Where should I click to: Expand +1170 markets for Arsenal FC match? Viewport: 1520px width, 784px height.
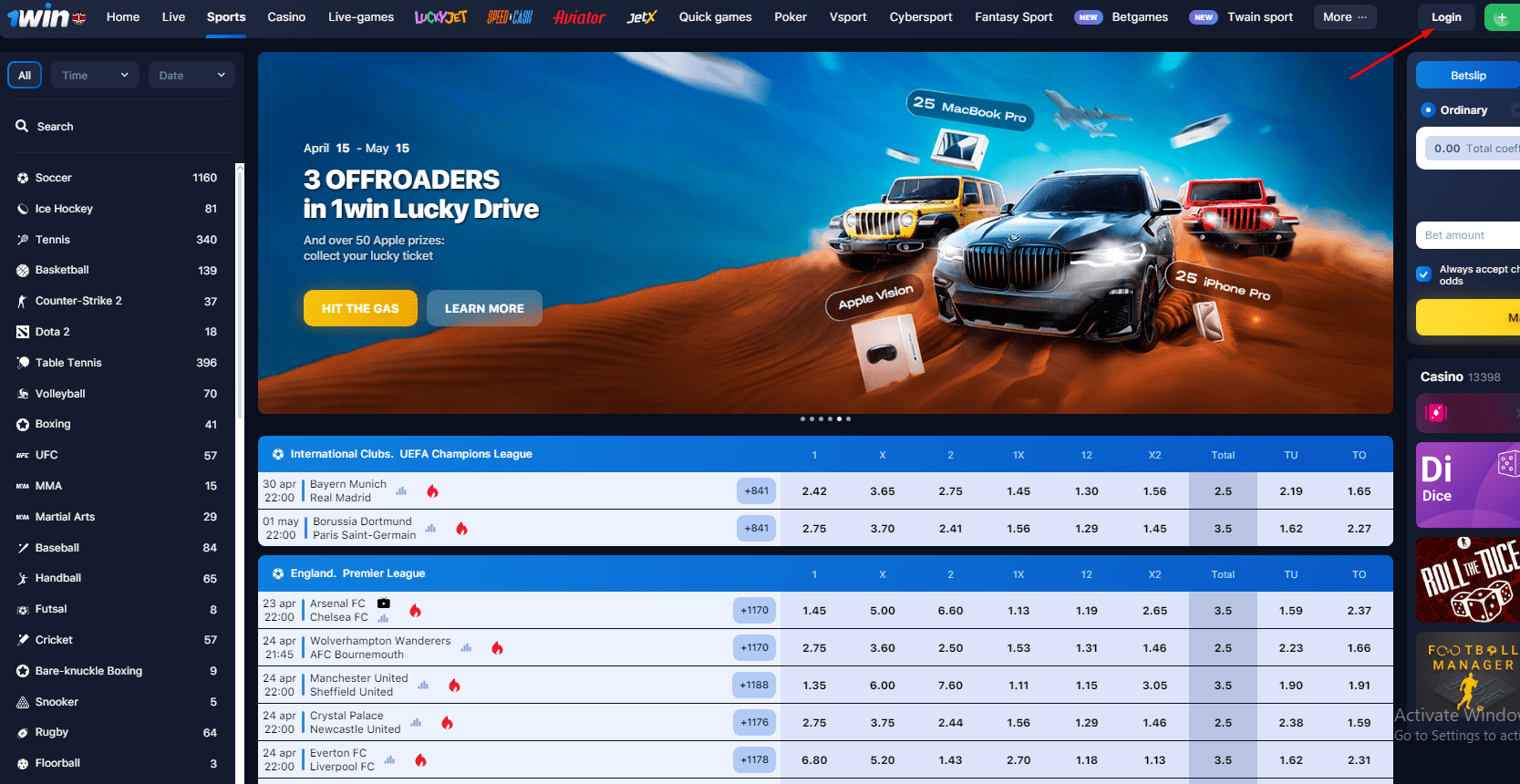pos(755,611)
